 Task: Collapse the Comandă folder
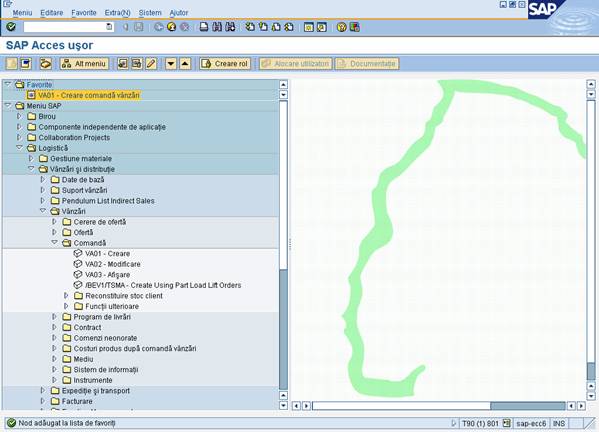[55, 242]
